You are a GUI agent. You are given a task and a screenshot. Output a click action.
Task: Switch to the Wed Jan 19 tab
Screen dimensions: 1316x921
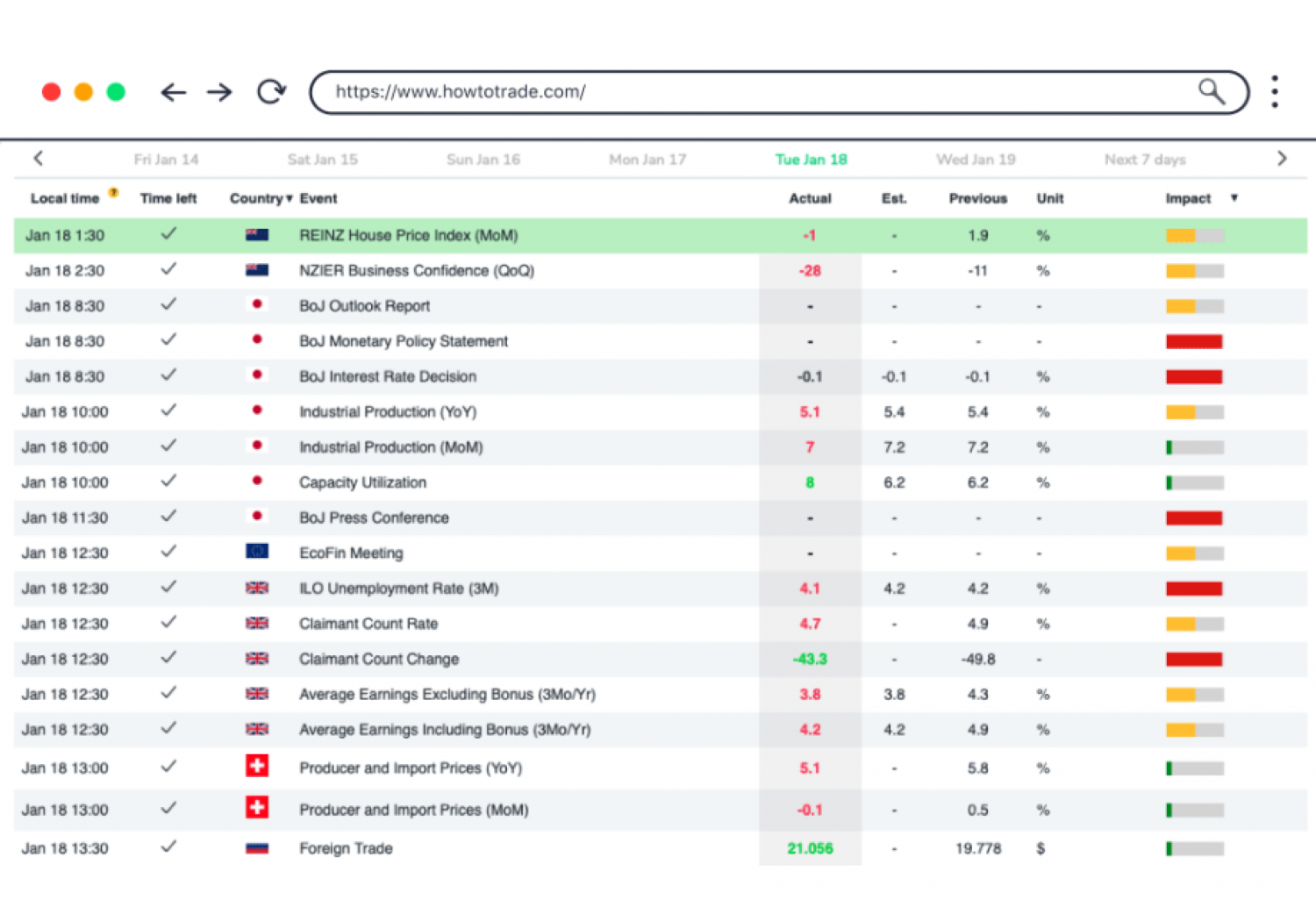[976, 159]
